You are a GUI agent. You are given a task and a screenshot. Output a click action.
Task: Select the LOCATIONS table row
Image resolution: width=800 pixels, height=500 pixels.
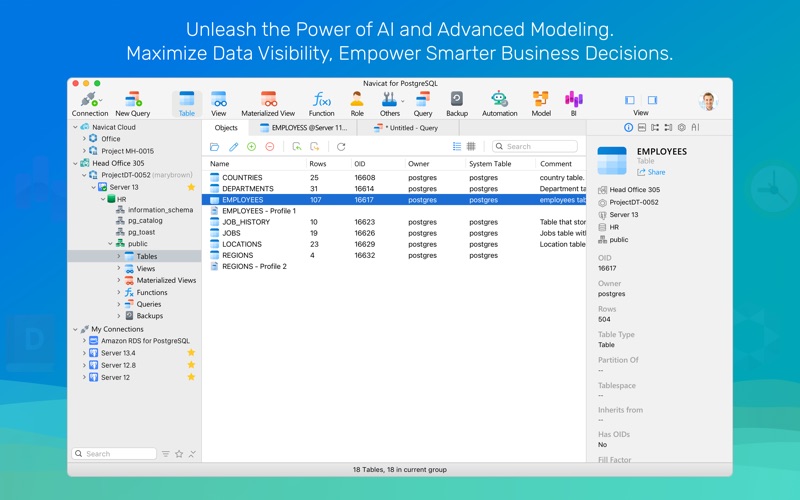pyautogui.click(x=394, y=244)
